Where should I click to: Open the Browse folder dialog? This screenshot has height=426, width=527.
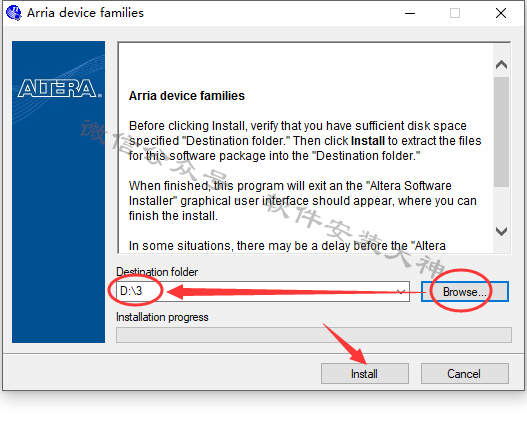465,292
